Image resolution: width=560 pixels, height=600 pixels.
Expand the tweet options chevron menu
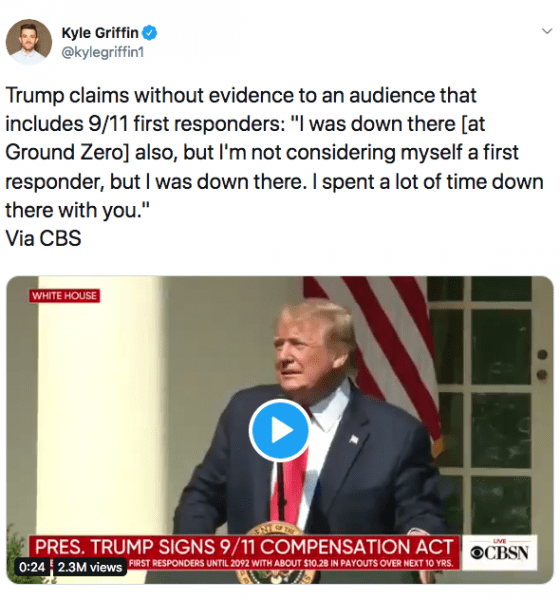pos(547,31)
